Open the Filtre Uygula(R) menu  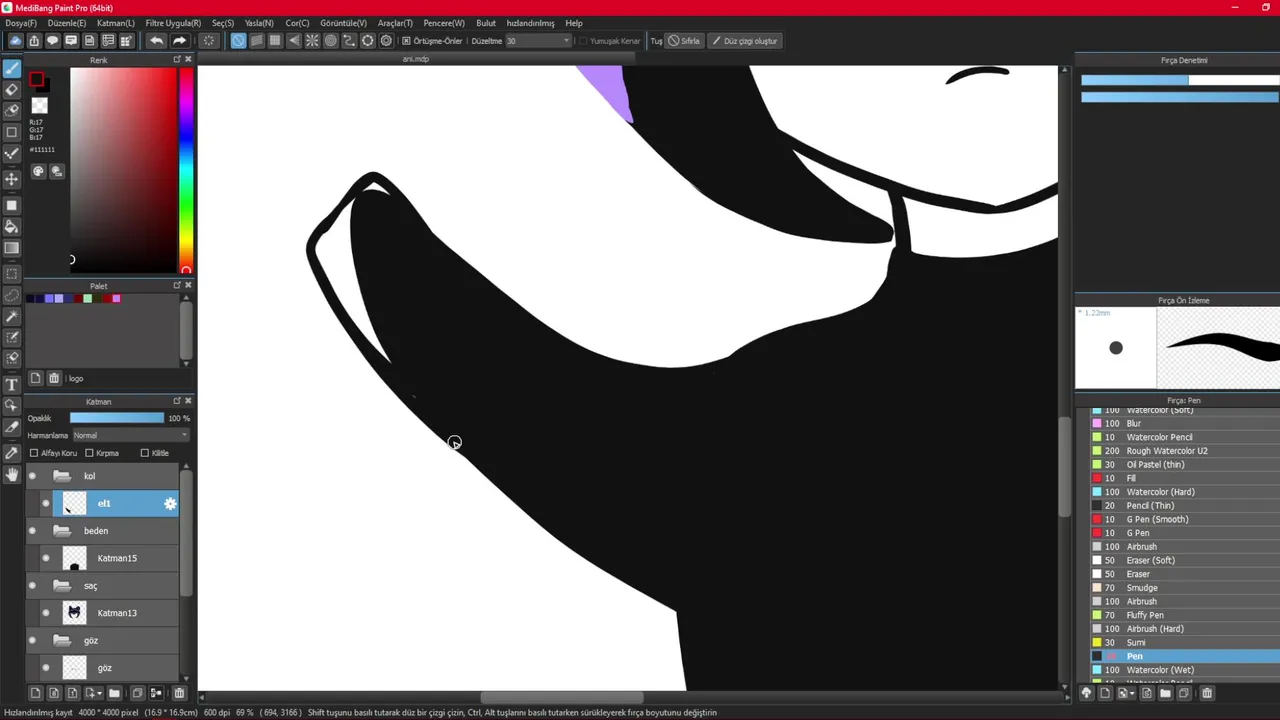(x=173, y=23)
